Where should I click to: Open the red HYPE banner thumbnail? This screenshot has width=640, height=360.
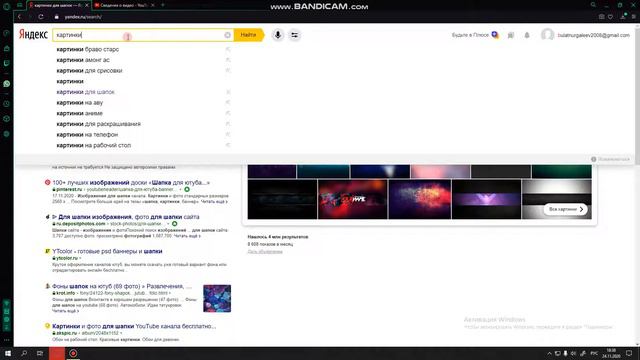(353, 199)
